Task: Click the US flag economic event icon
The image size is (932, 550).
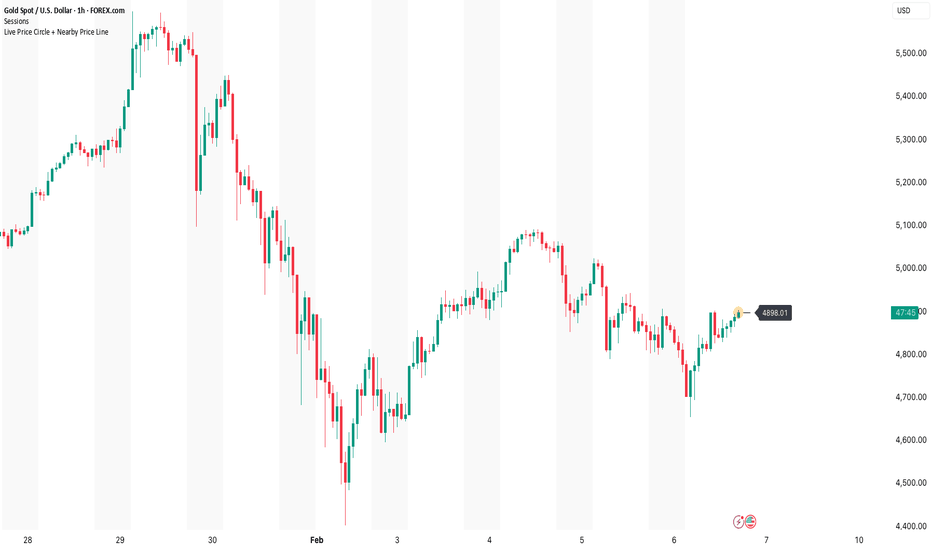Action: click(750, 521)
